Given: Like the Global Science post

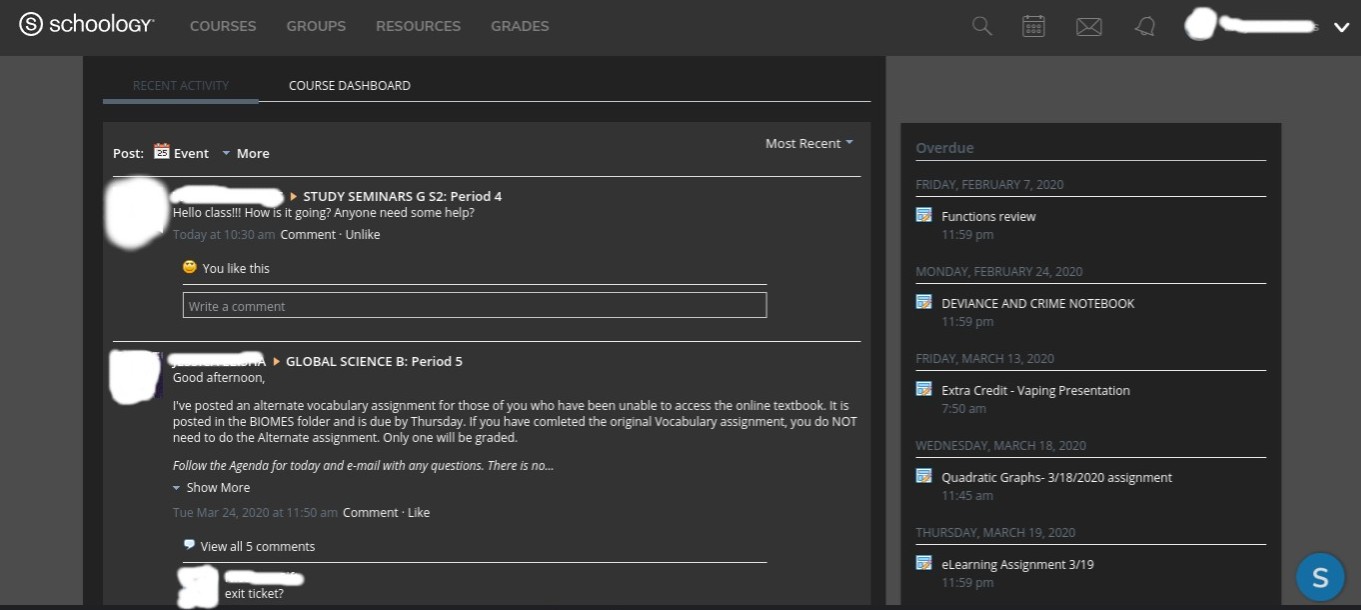Looking at the screenshot, I should click(x=419, y=512).
